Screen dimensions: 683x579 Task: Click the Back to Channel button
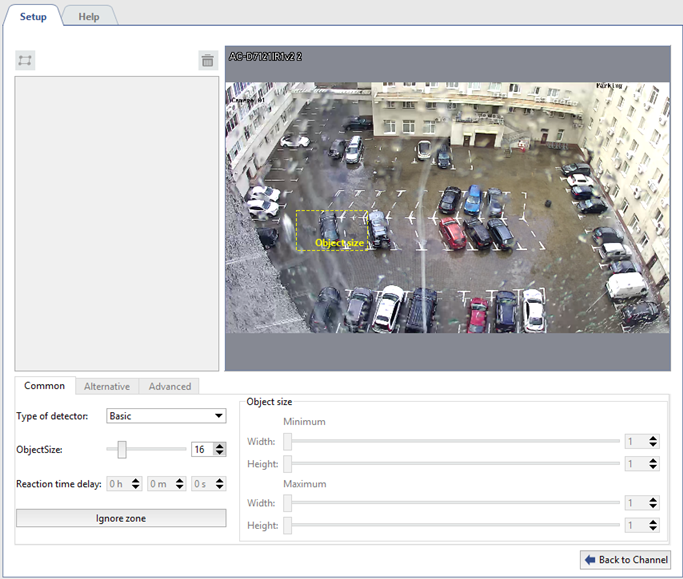pos(625,560)
